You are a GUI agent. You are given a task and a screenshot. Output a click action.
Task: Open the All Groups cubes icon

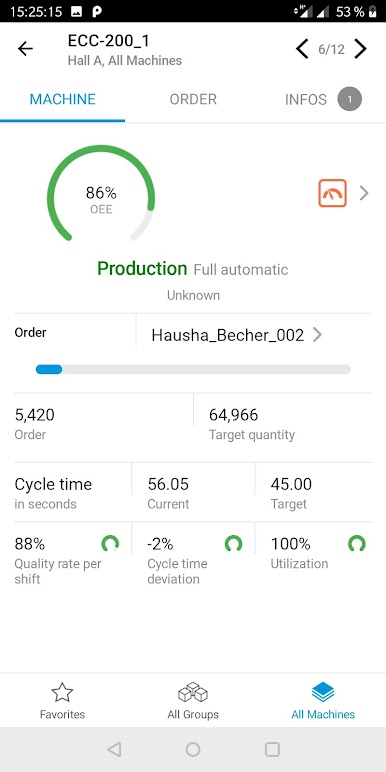[x=193, y=692]
